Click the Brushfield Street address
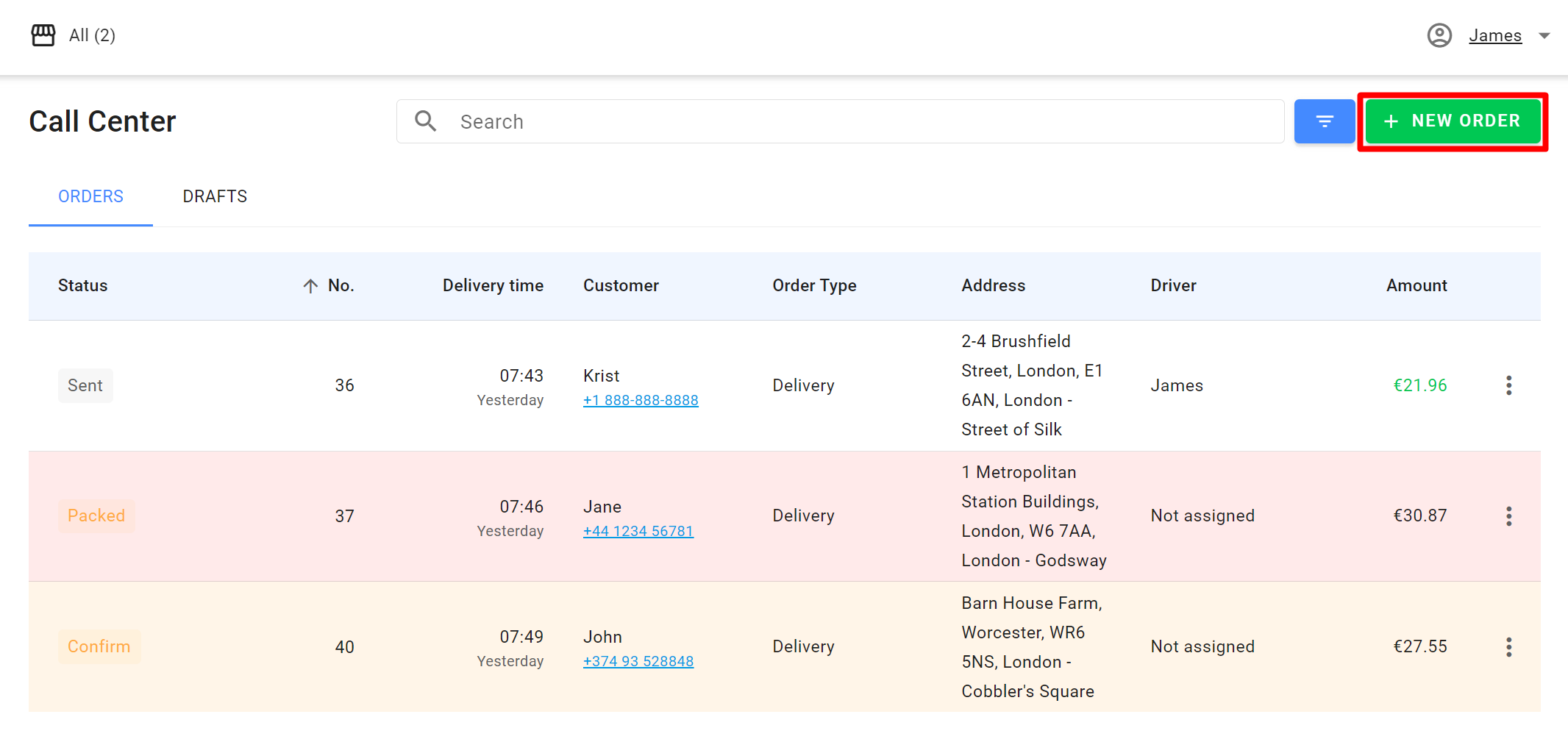 (1032, 385)
